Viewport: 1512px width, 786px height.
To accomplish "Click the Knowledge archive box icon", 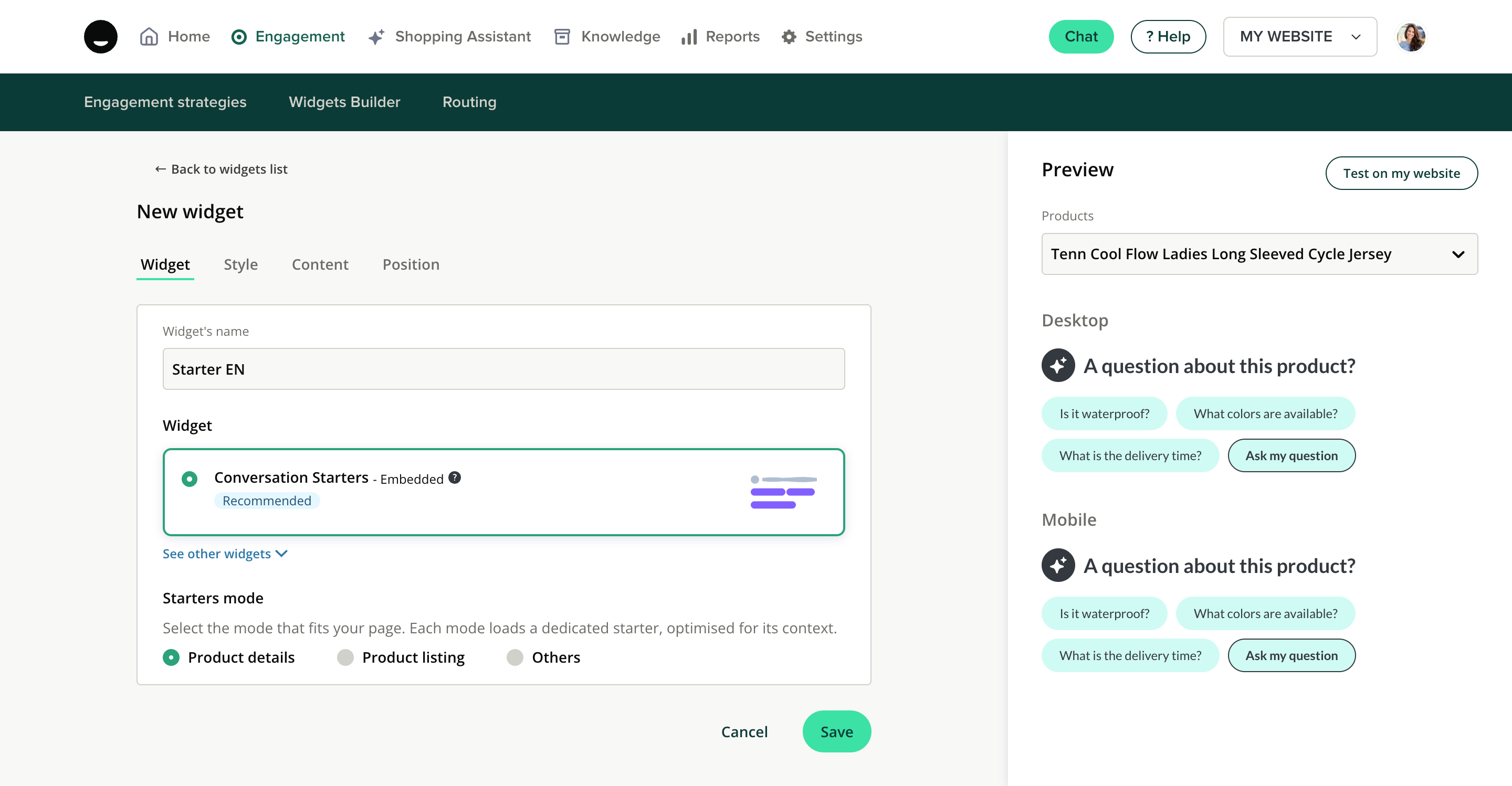I will [x=562, y=37].
